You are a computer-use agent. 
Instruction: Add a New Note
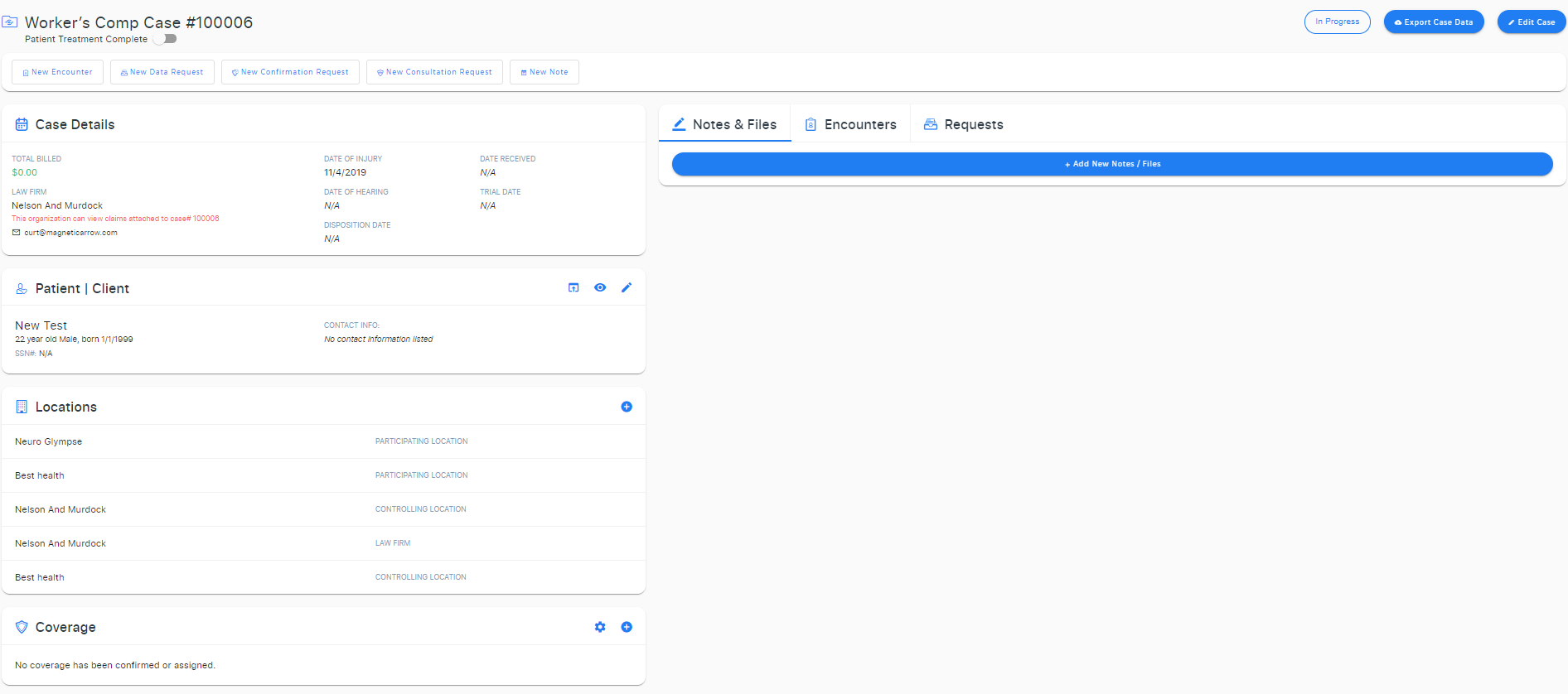(544, 72)
